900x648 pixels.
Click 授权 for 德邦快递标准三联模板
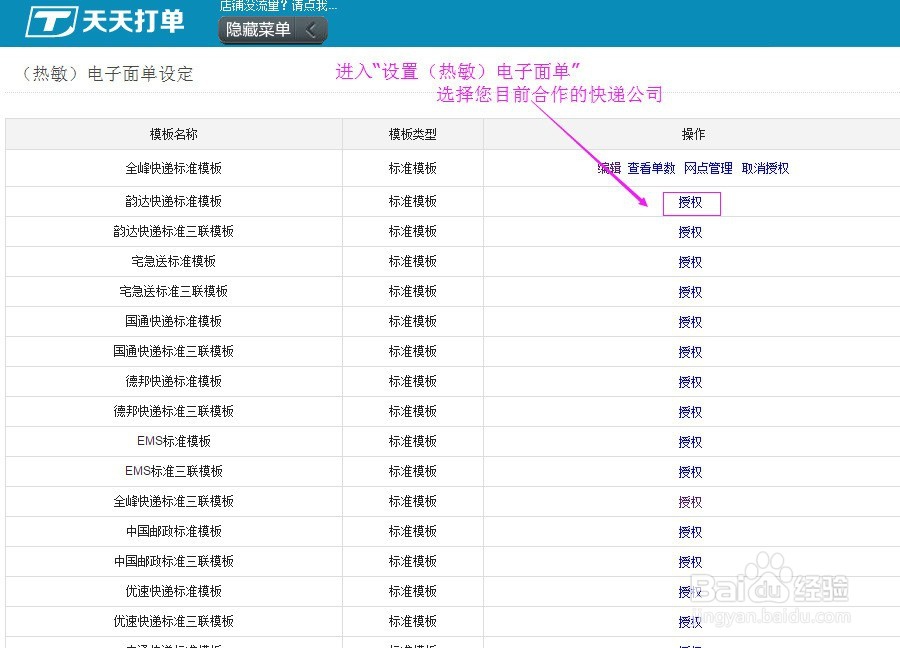click(690, 412)
